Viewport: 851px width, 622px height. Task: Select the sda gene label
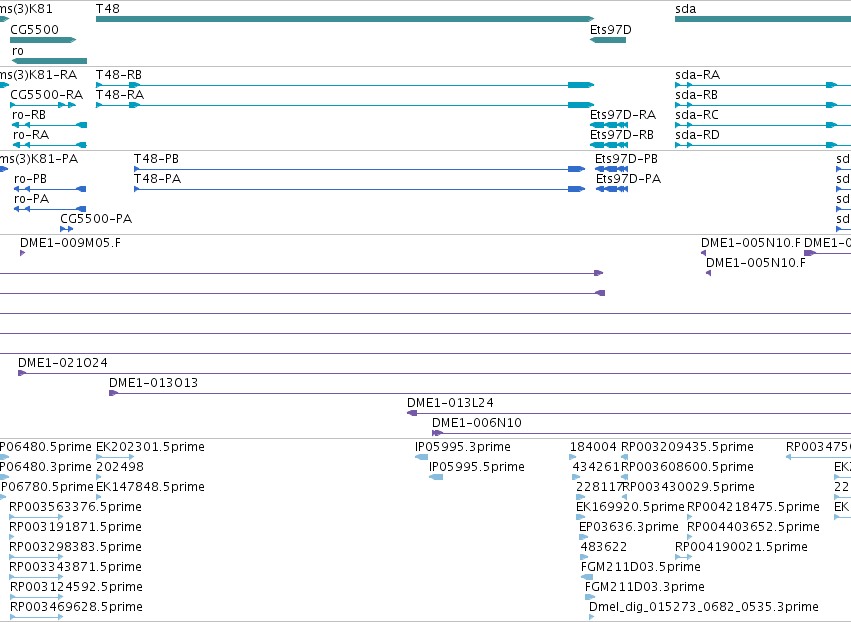tap(685, 9)
